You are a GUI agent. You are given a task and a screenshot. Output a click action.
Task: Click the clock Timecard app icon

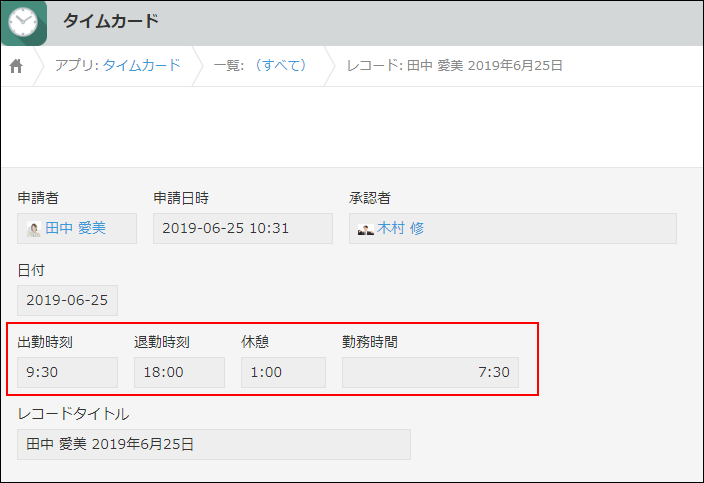coord(23,21)
